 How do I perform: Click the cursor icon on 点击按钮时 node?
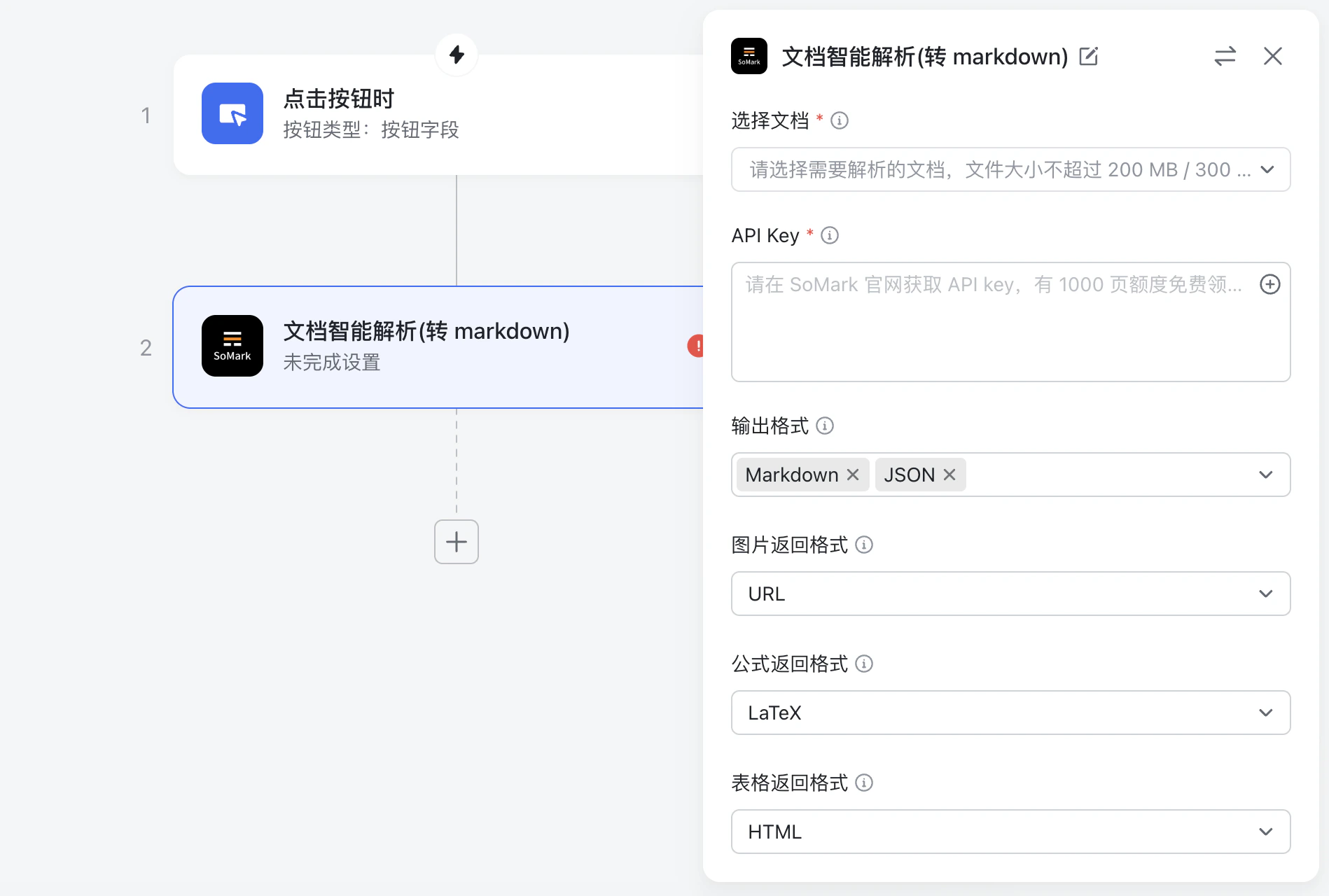tap(232, 113)
